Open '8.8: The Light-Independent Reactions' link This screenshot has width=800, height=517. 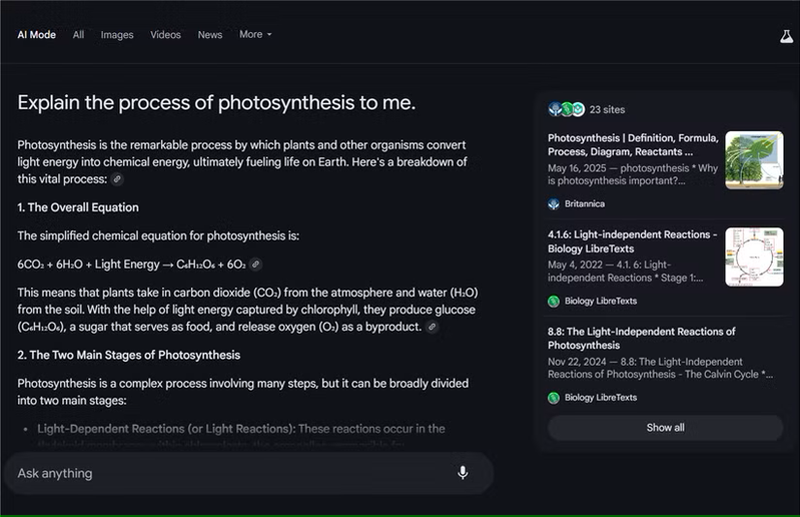(641, 338)
